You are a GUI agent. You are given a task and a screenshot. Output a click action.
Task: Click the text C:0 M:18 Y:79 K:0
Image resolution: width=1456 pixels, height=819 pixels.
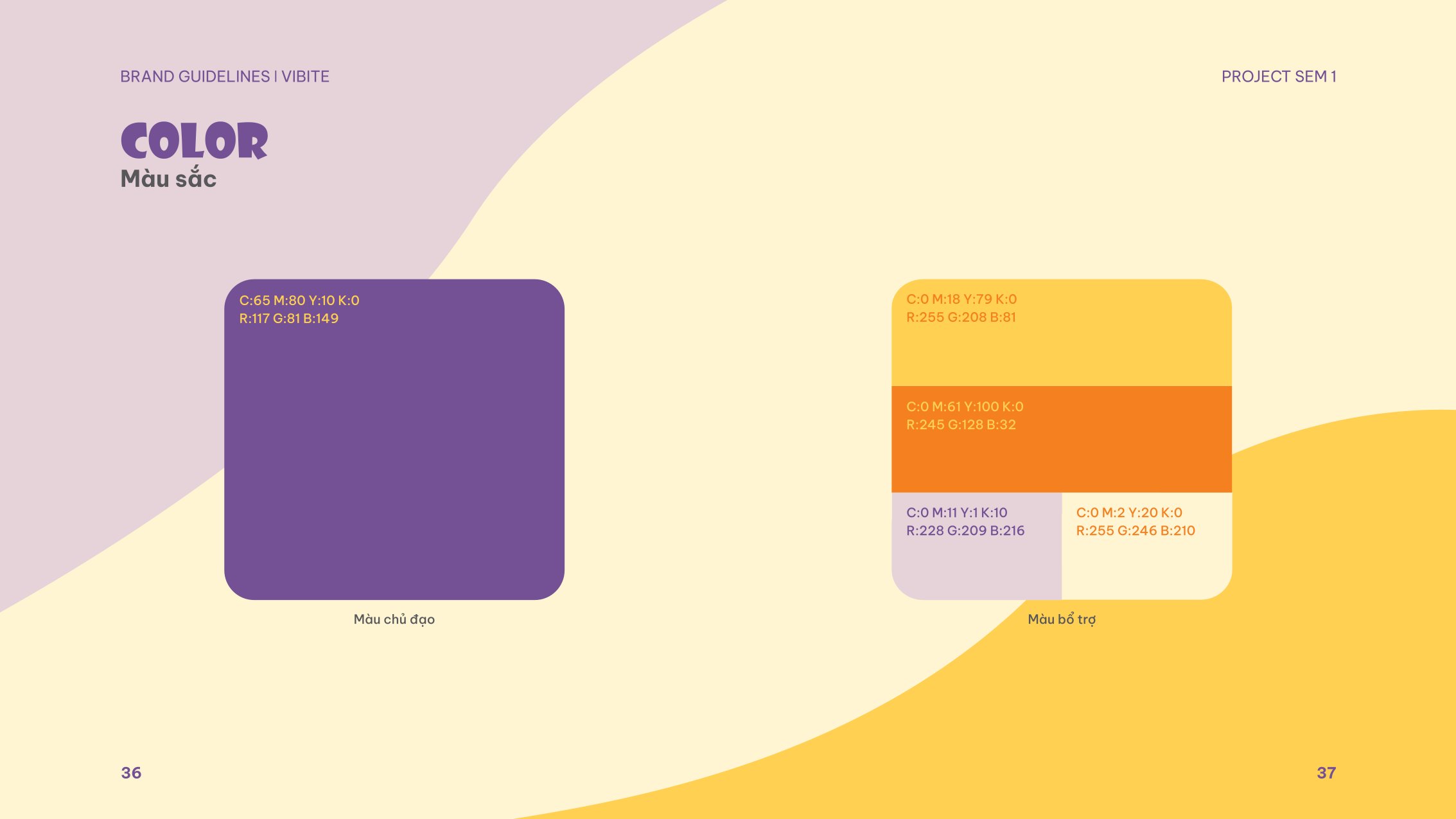(x=961, y=299)
